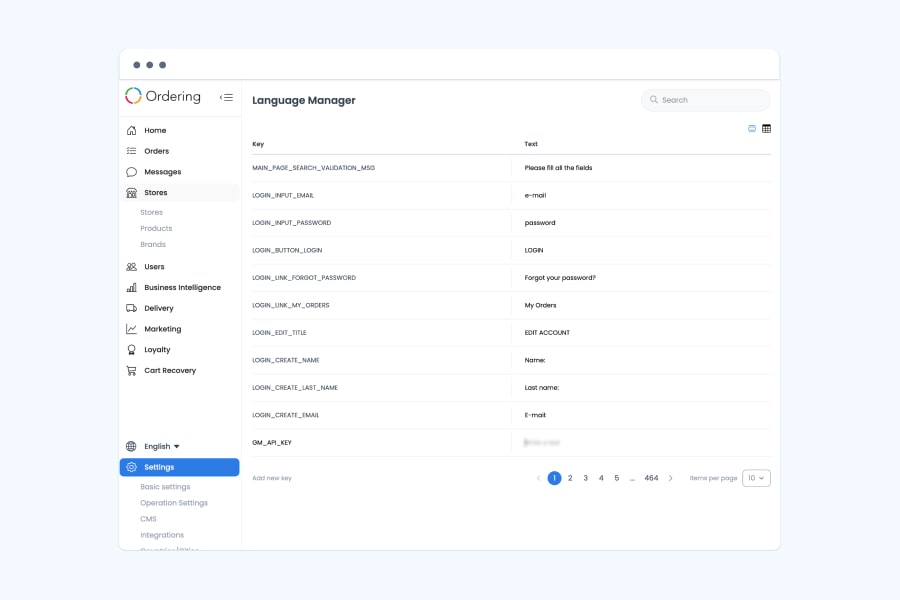Open Operation Settings submenu entry
This screenshot has height=600, width=900.
(174, 502)
